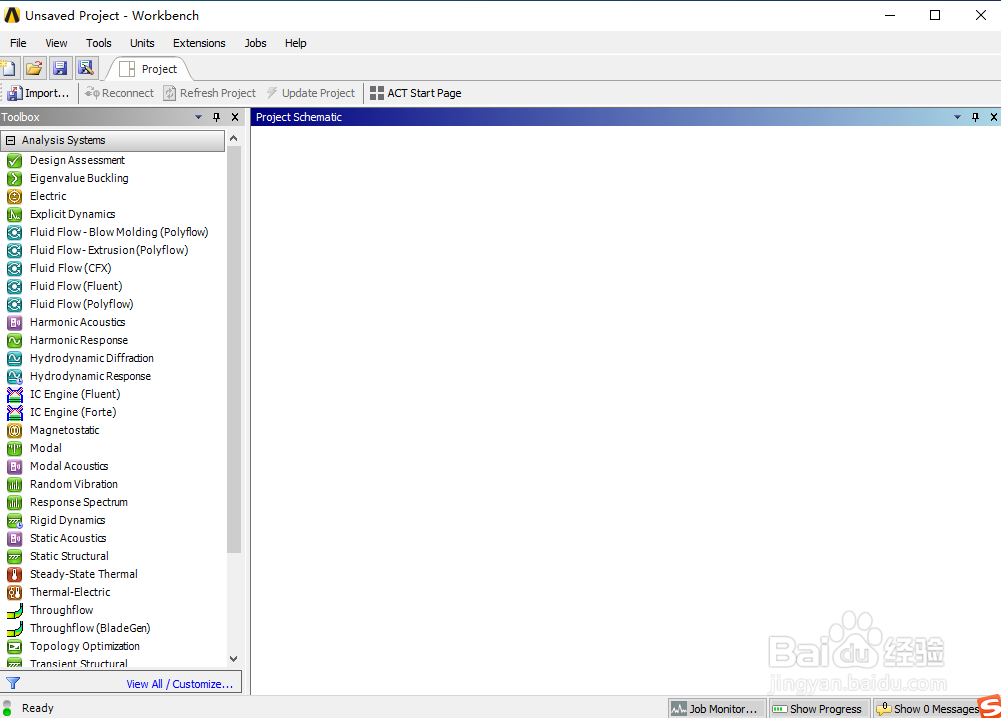Click the Static Structural icon

(14, 557)
